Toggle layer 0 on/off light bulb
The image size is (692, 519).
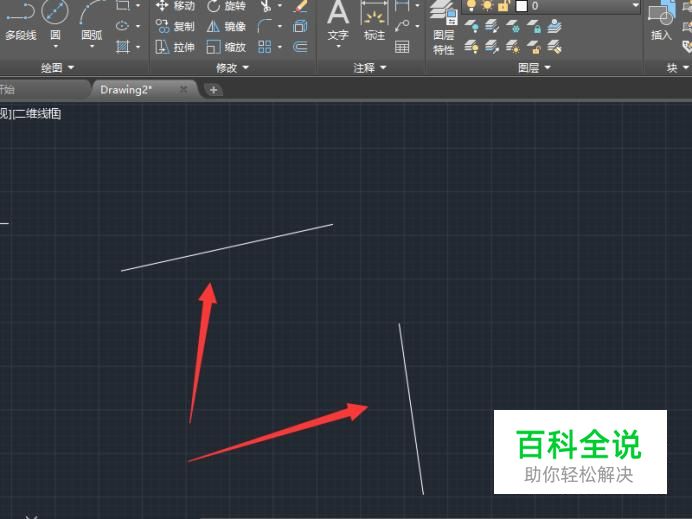(x=471, y=5)
